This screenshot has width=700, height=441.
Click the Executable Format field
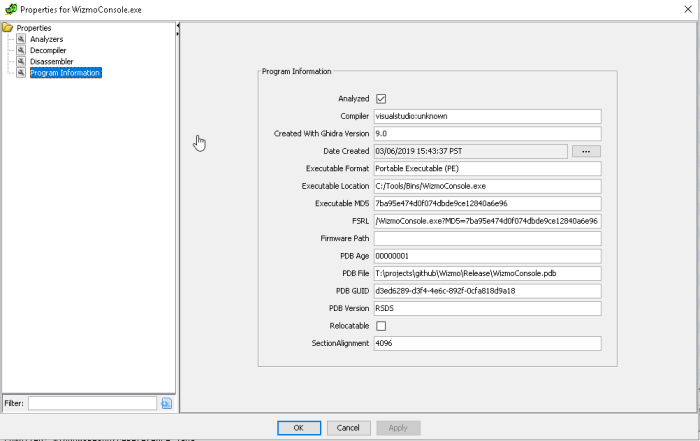coord(488,169)
